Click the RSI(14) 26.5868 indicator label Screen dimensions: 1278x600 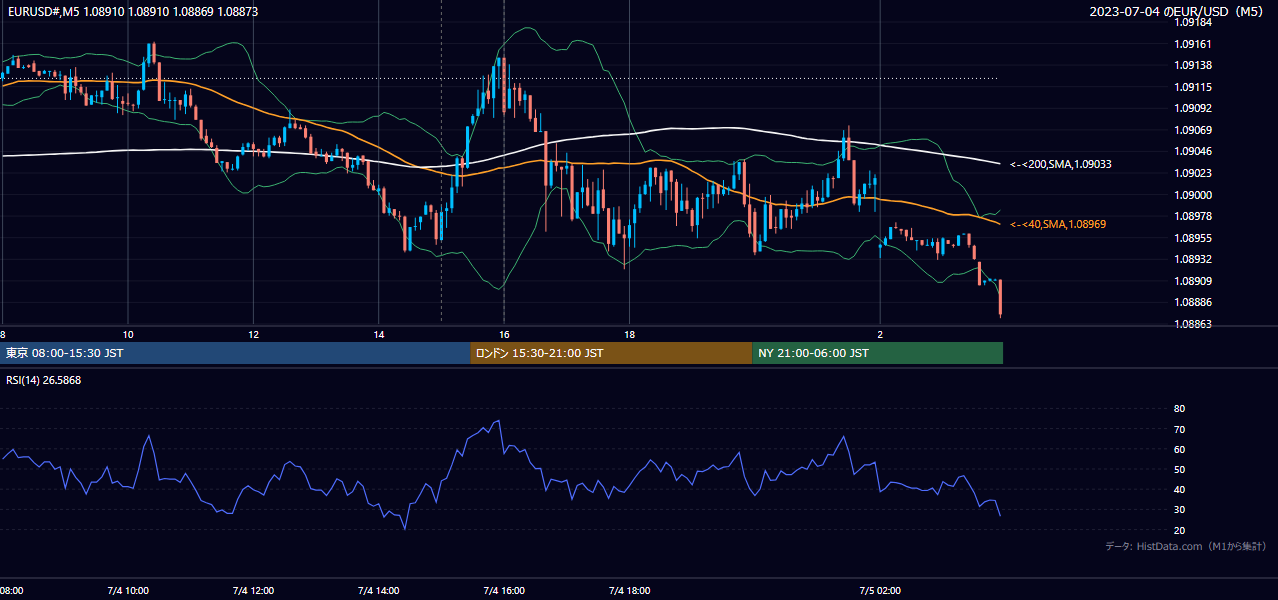tap(44, 380)
